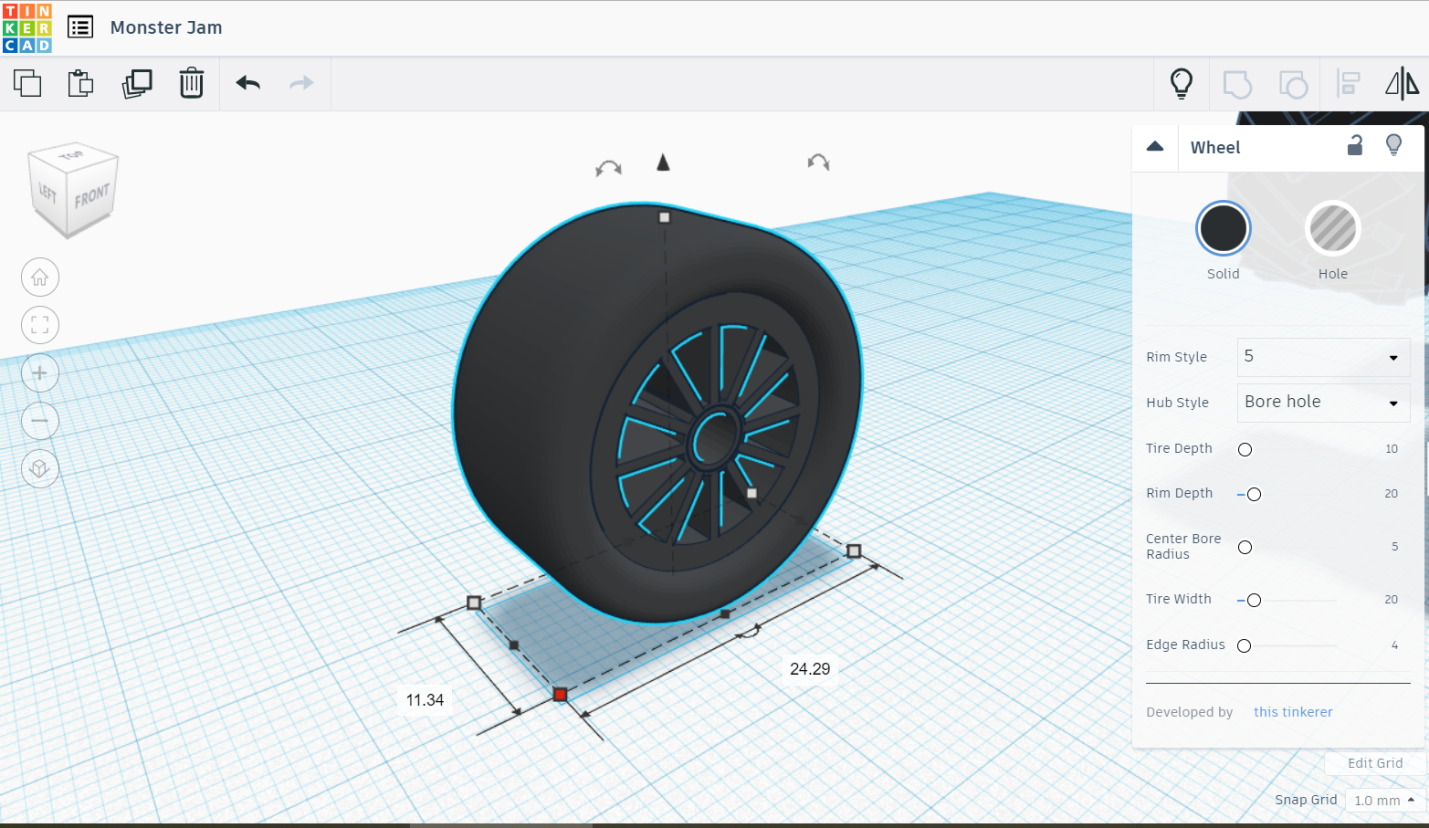Redo with the forward arrow icon
The width and height of the screenshot is (1429, 828).
click(301, 83)
